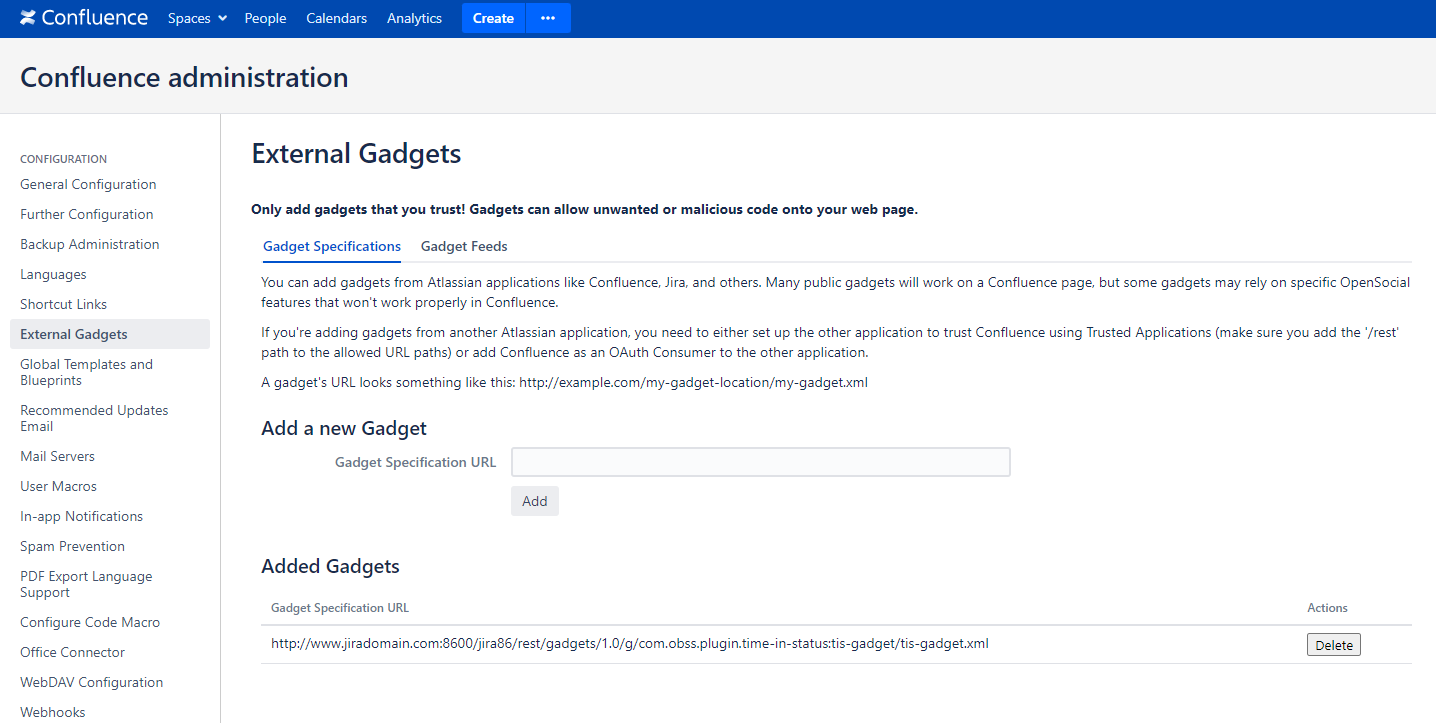This screenshot has height=723, width=1436.
Task: Open User Macros configuration
Action: [x=58, y=486]
